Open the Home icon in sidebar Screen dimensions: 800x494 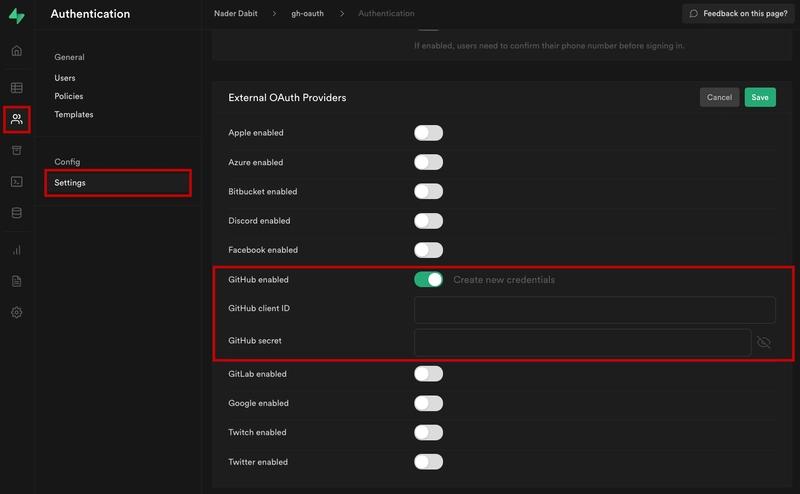pos(17,51)
